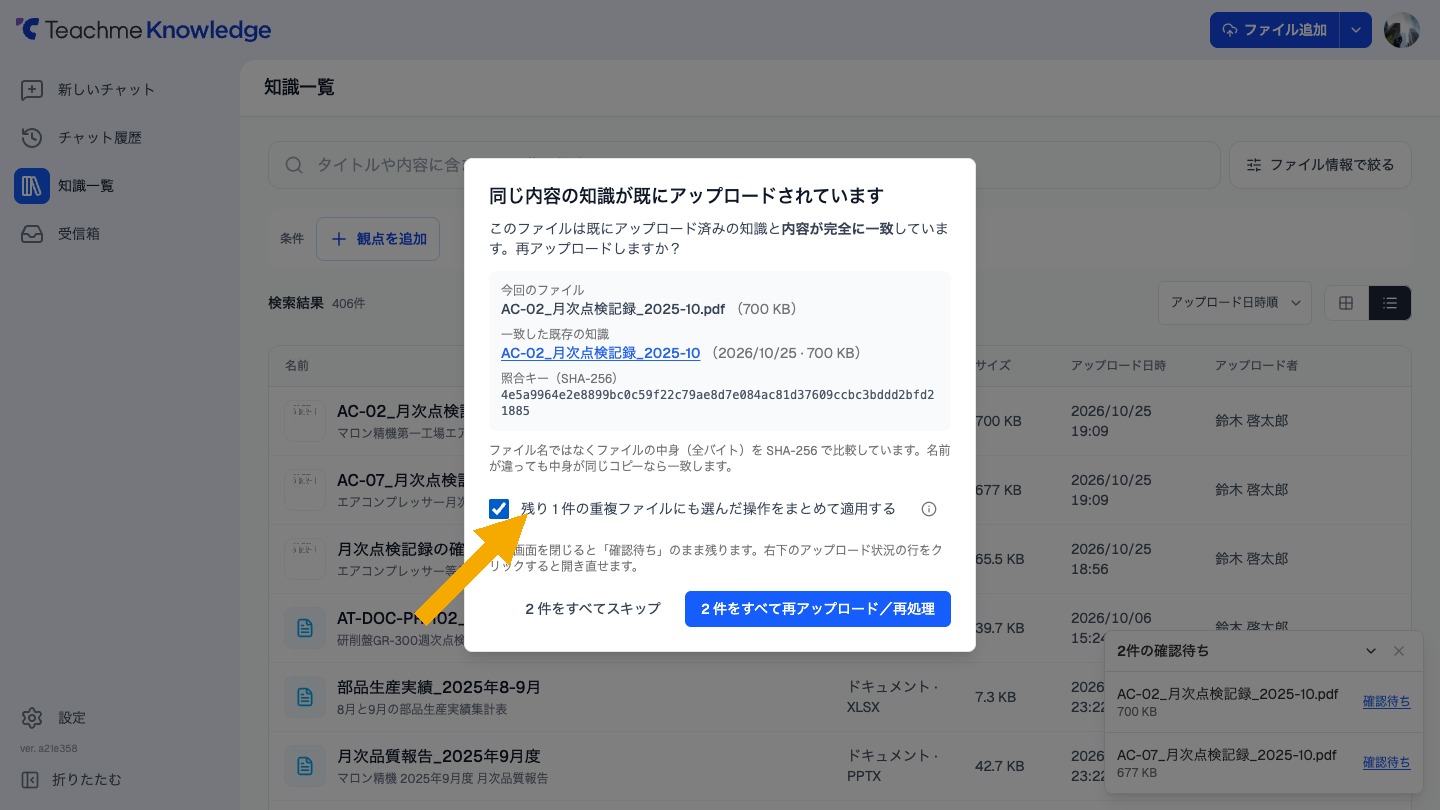Screen dimensions: 1440x810
Task: Switch to list view layout
Action: pos(1390,303)
